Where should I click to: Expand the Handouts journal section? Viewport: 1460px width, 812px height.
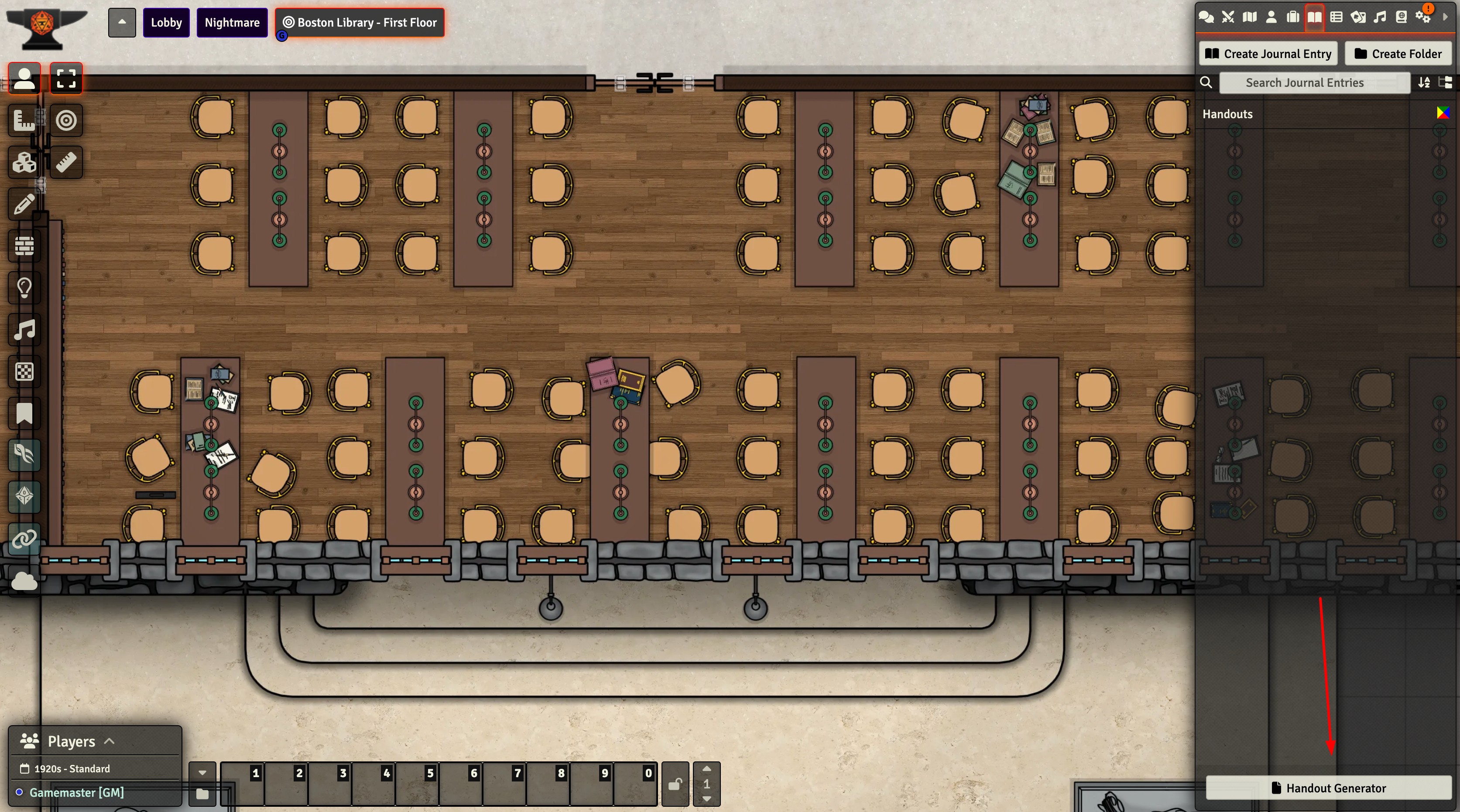[x=1227, y=113]
